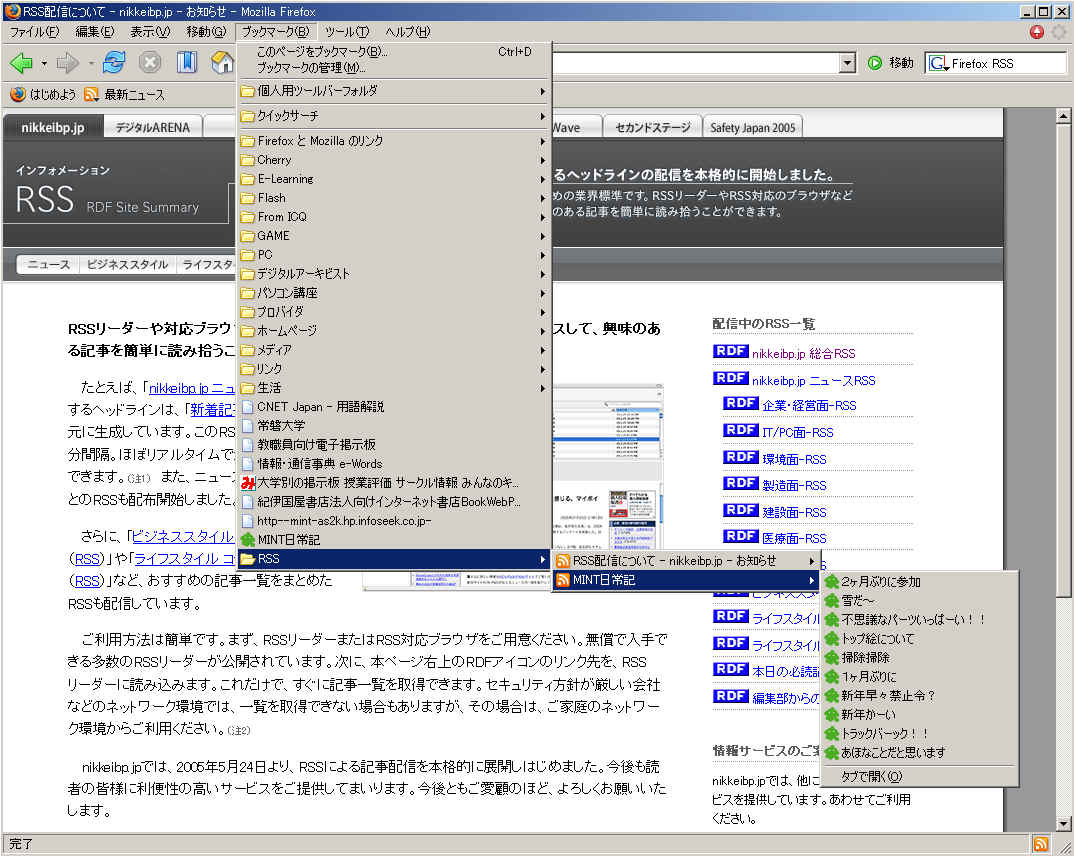Click the ニュース category button
The image size is (1074, 856).
(49, 264)
